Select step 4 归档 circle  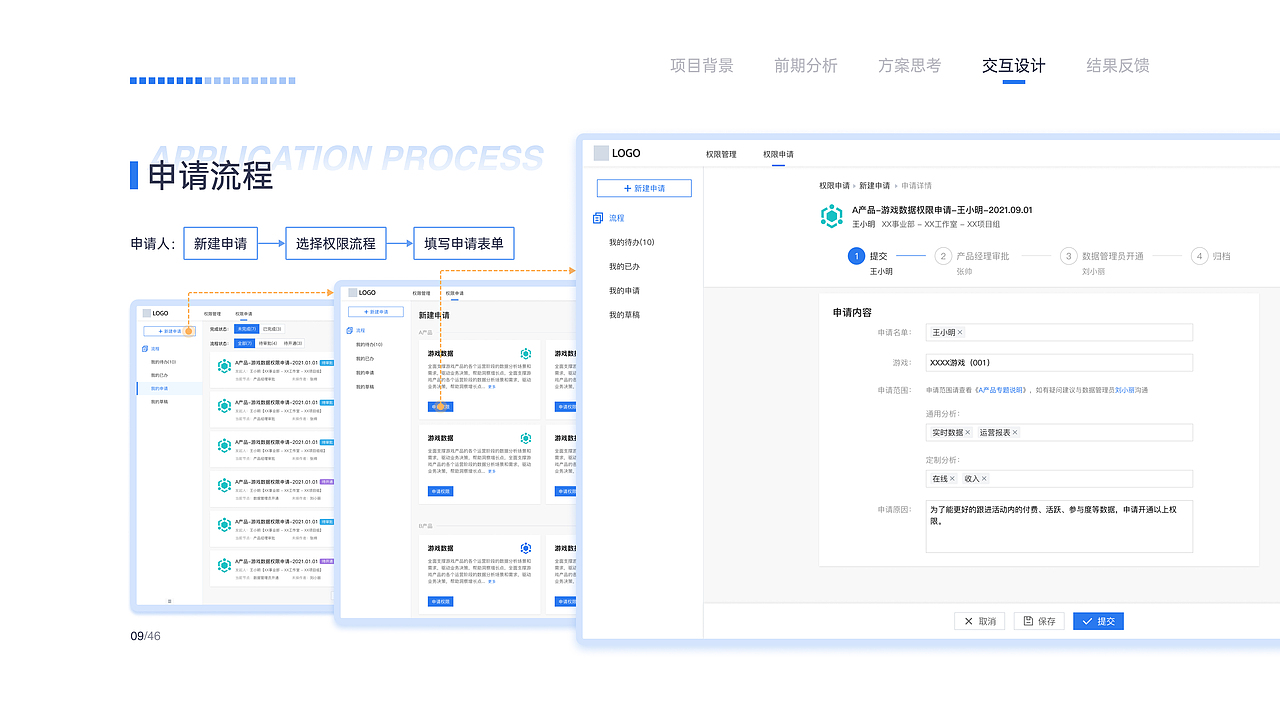1200,256
